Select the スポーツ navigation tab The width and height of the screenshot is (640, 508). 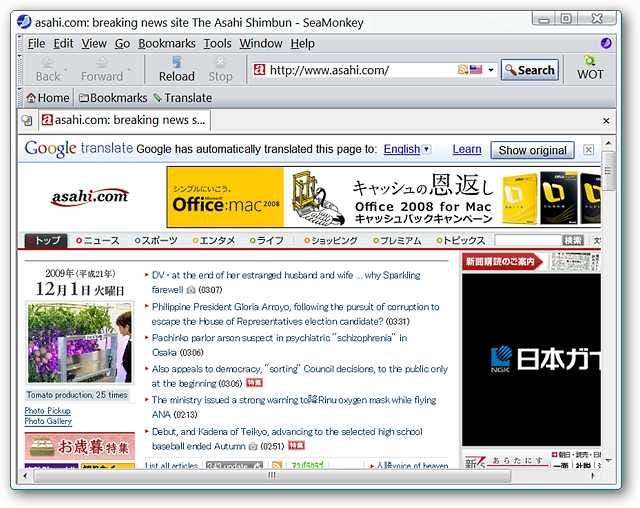pos(156,241)
